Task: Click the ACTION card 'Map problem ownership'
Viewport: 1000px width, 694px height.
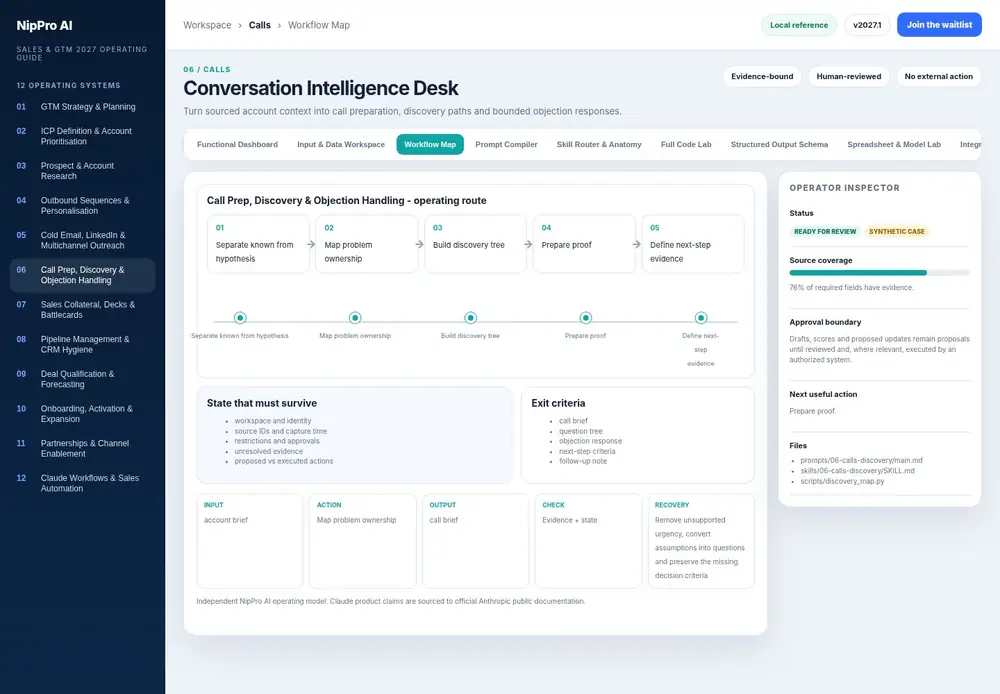Action: (362, 541)
